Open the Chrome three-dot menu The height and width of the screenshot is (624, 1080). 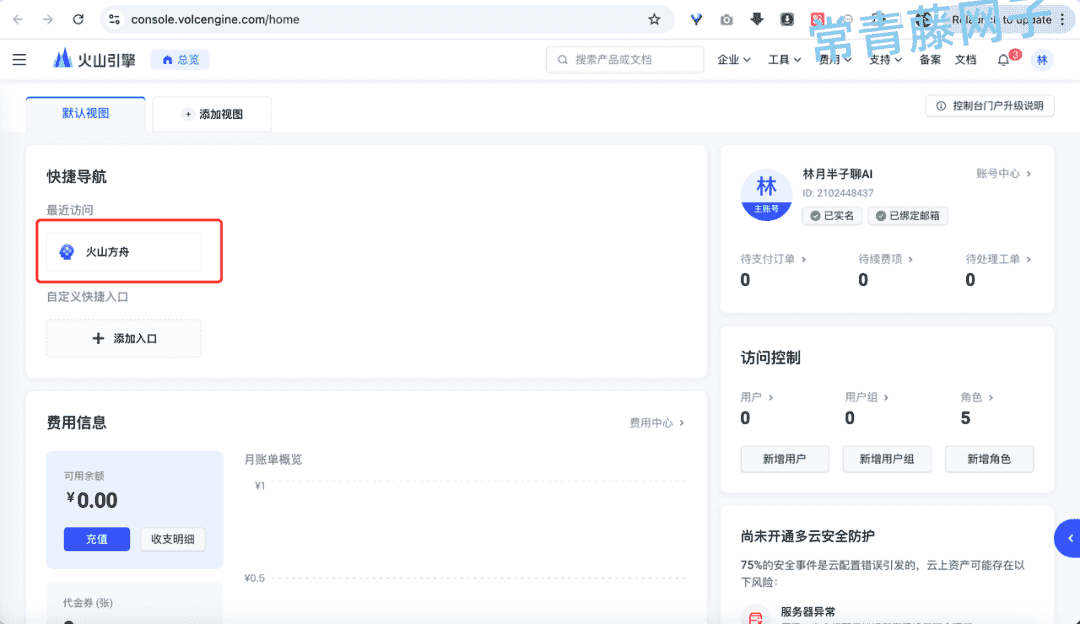pyautogui.click(x=1063, y=19)
